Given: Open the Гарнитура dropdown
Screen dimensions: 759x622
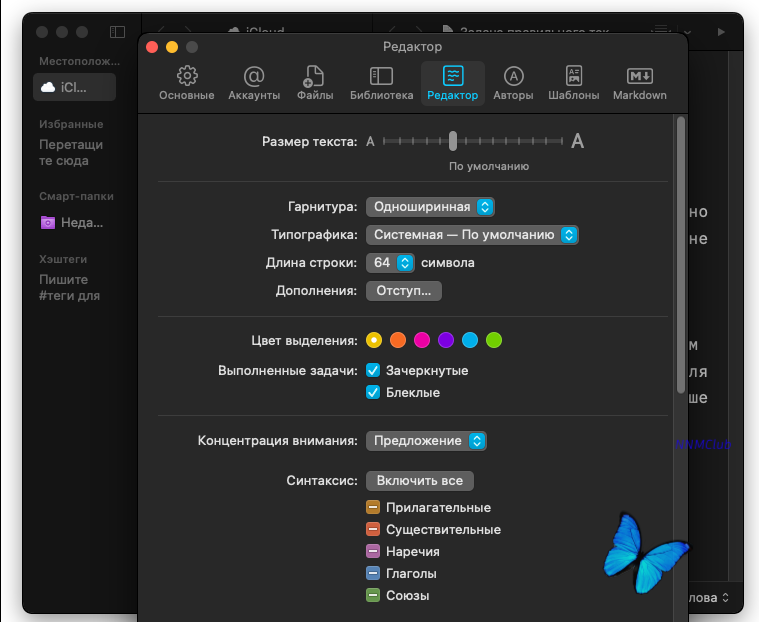Looking at the screenshot, I should (430, 207).
